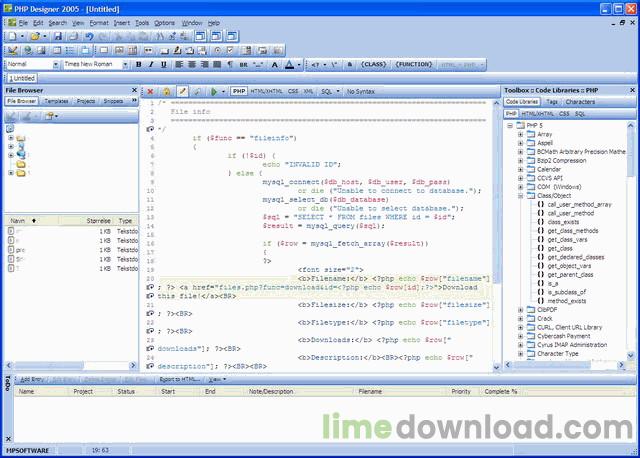Click the Print icon
This screenshot has width=640, height=458.
click(x=73, y=36)
